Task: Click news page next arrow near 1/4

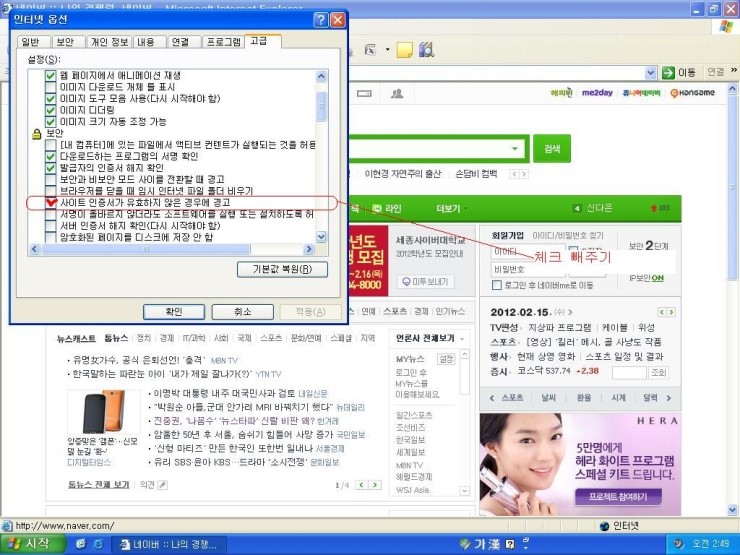Action: coord(375,485)
